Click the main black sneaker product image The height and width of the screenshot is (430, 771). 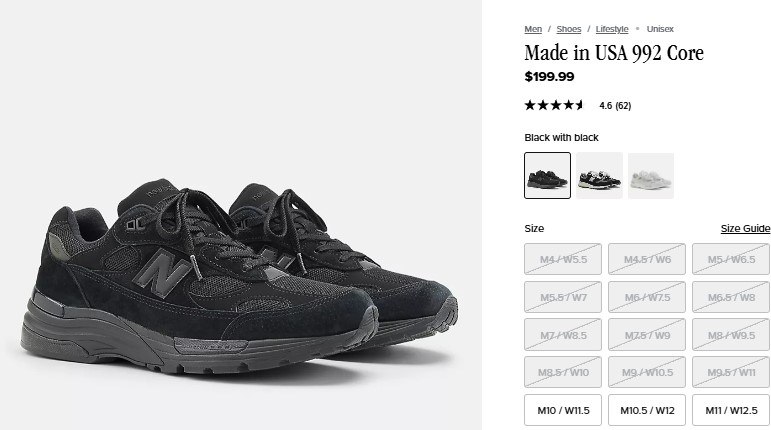coord(239,275)
